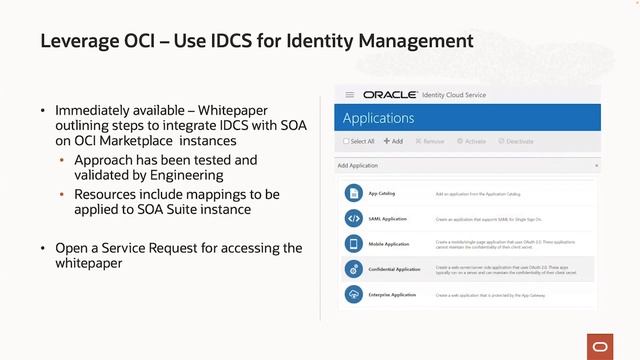Click the Remove button in toolbar

click(x=429, y=141)
